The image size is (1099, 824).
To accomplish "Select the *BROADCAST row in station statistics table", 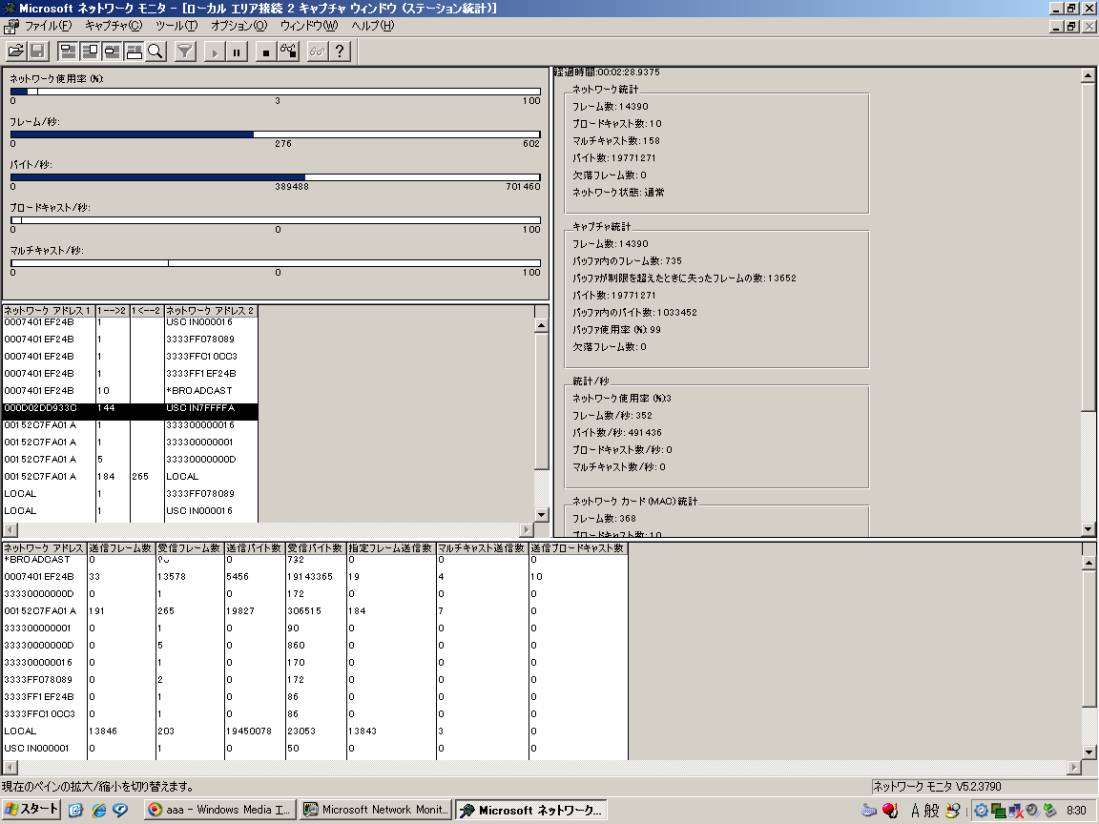I will 315,559.
